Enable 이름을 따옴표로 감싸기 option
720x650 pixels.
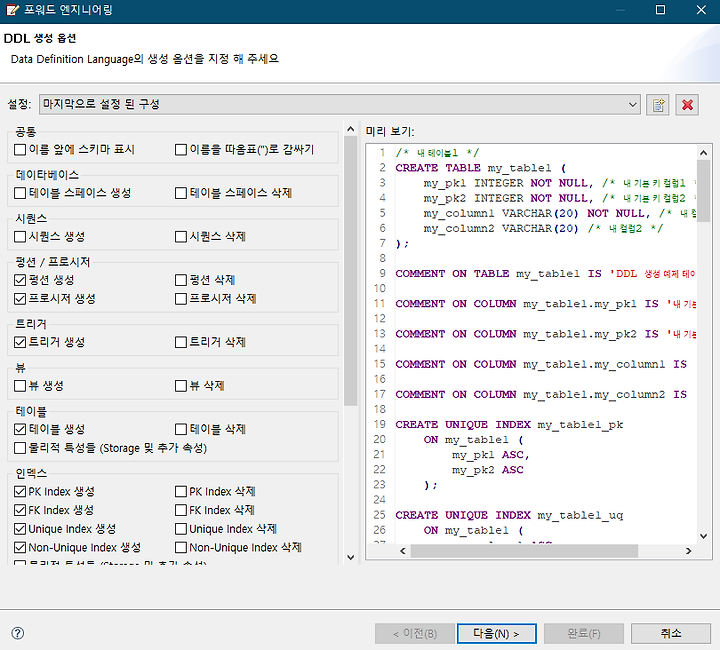(x=181, y=150)
